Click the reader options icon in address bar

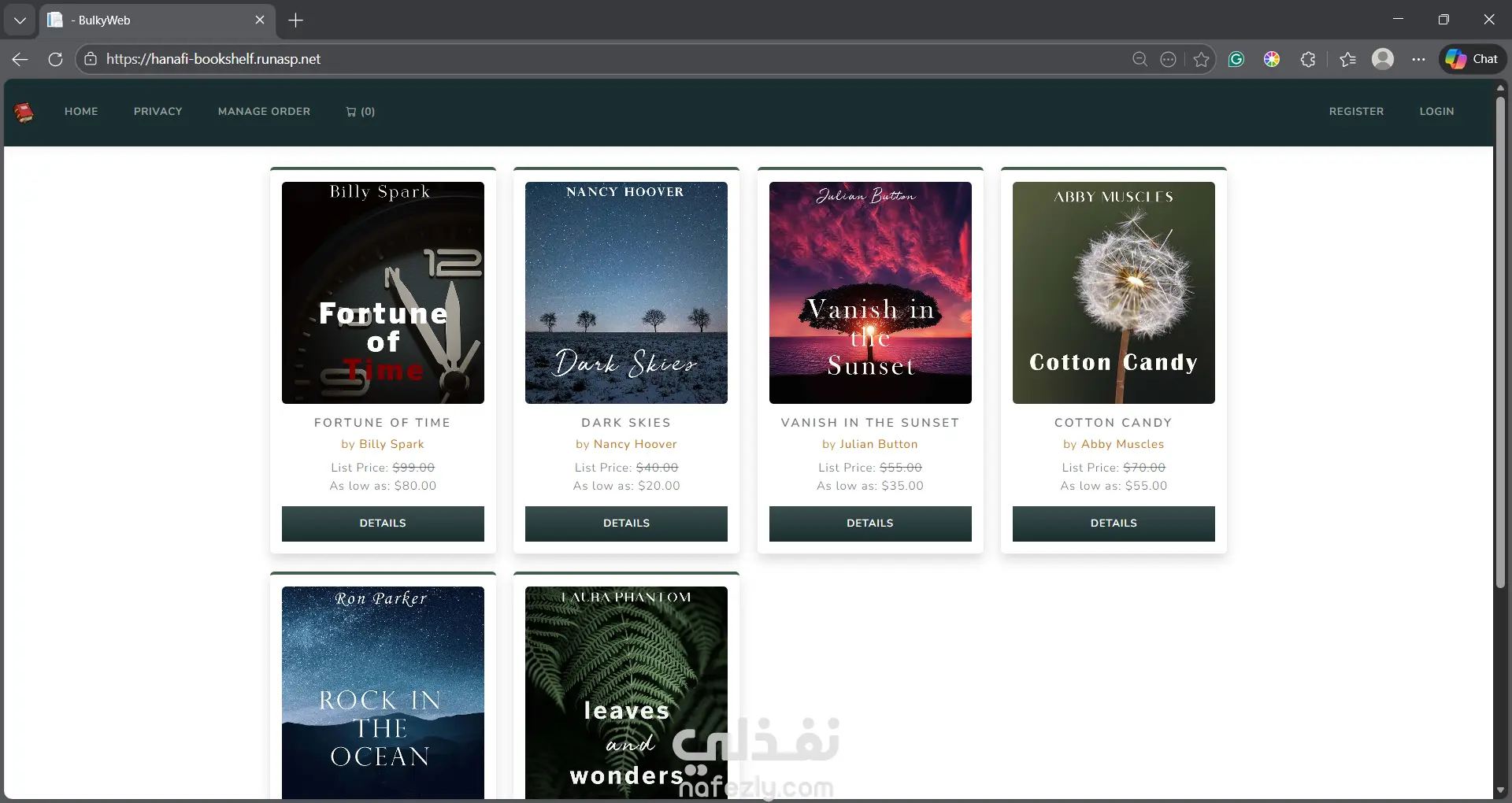click(x=1169, y=59)
